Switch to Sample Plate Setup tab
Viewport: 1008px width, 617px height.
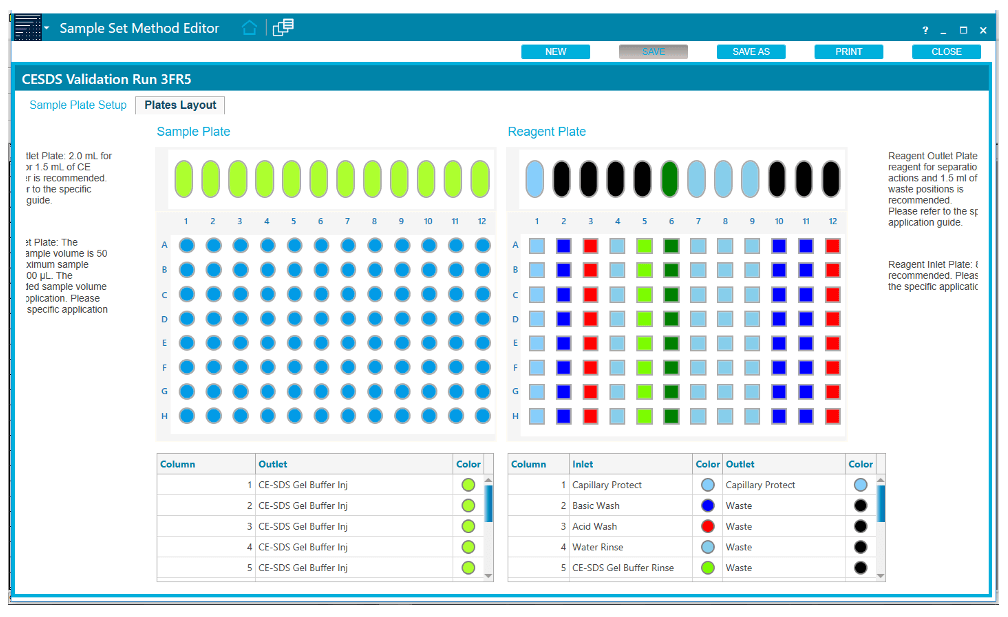coord(78,105)
